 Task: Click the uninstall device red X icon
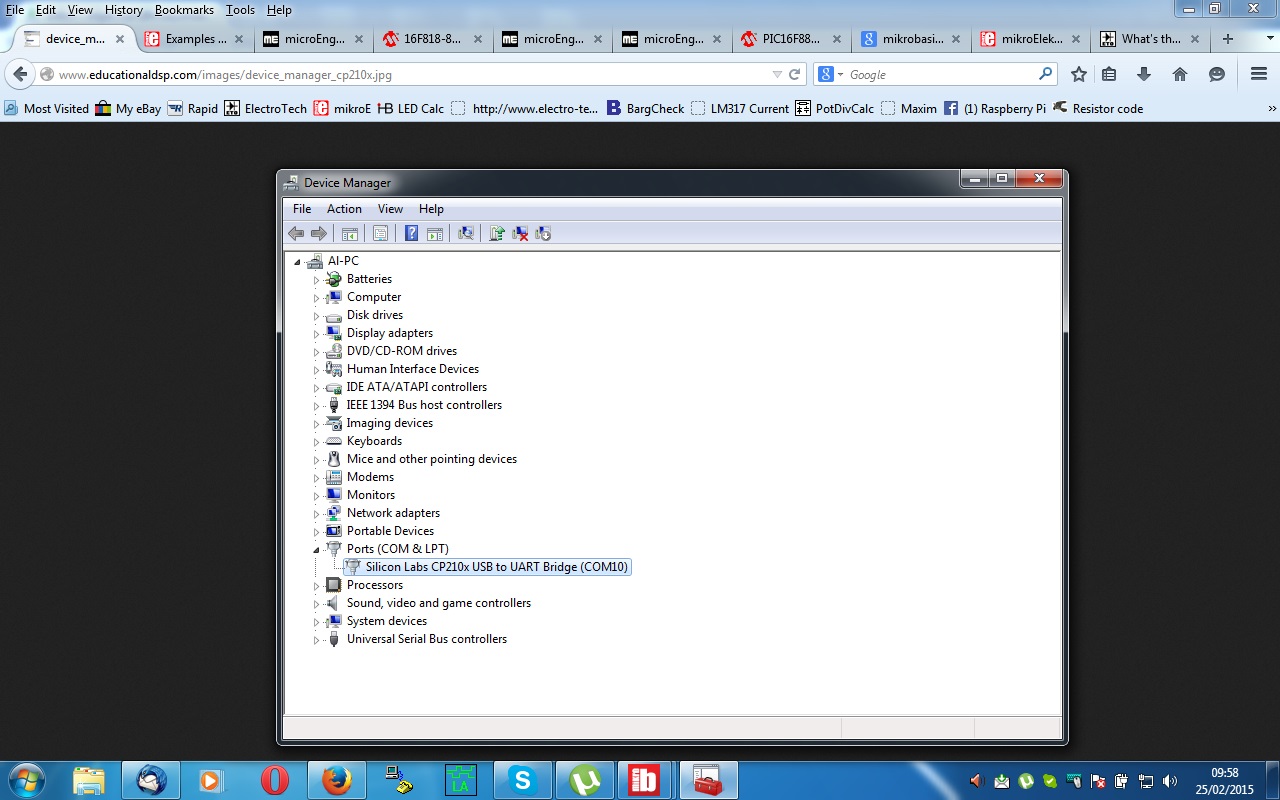[520, 233]
